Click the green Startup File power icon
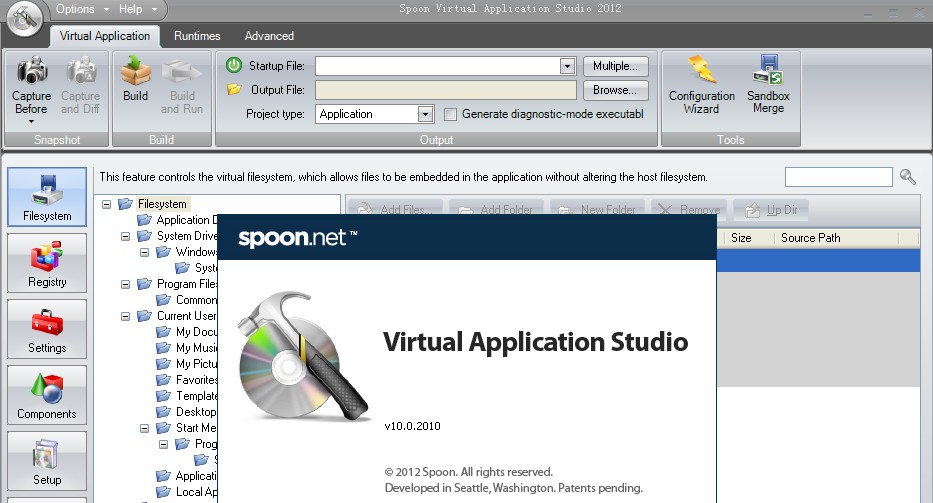Viewport: 933px width, 503px height. [x=234, y=65]
